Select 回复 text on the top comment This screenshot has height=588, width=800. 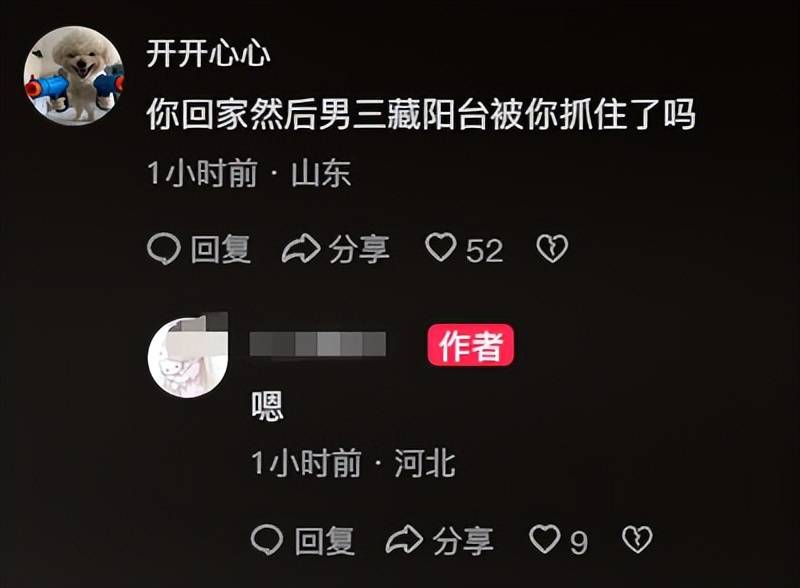pyautogui.click(x=221, y=249)
